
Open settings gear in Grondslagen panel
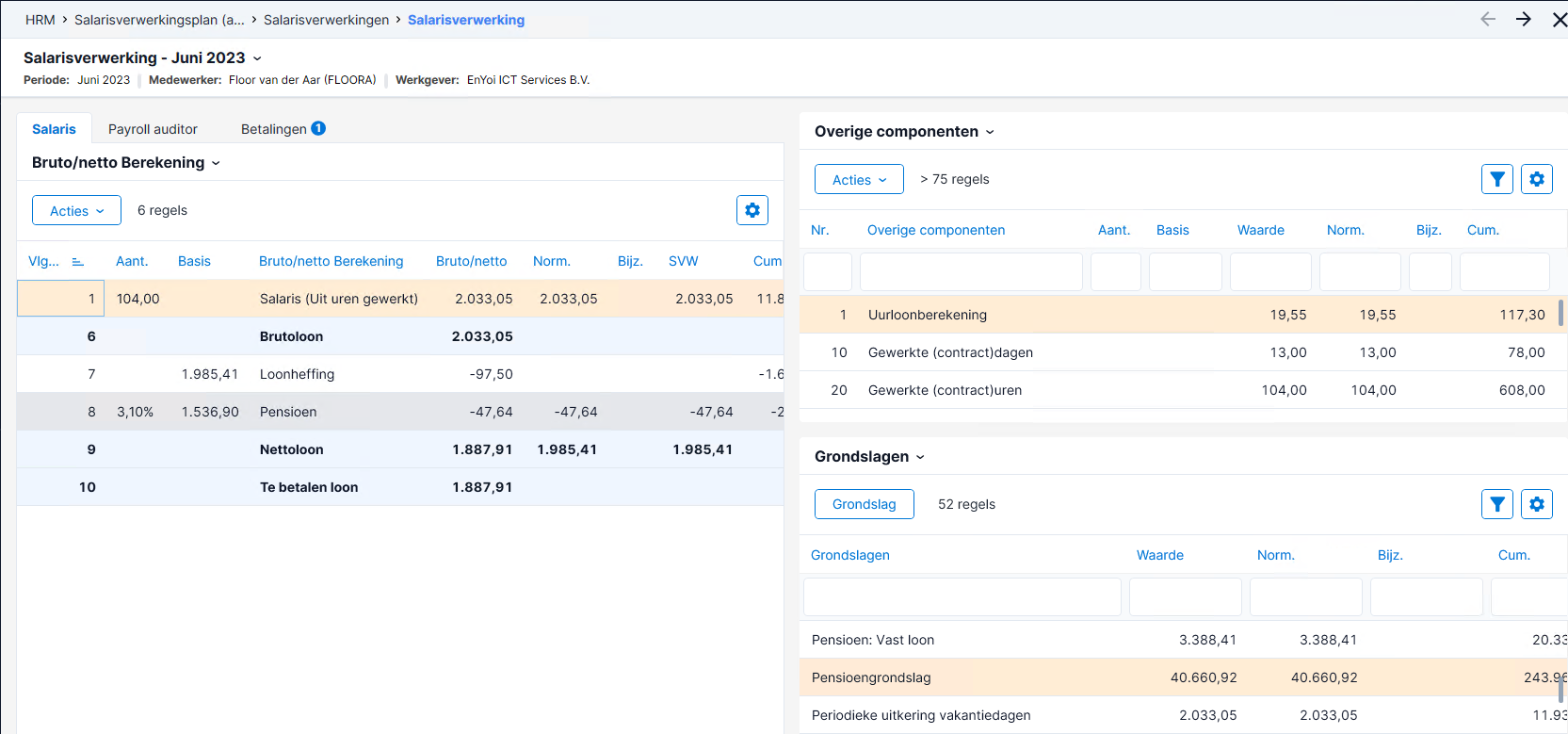click(x=1537, y=504)
